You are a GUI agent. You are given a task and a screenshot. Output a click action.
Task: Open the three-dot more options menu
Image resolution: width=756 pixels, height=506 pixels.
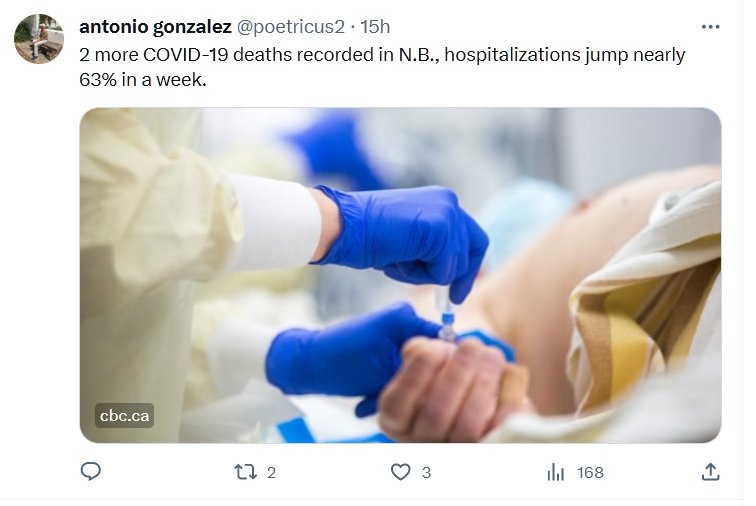pyautogui.click(x=710, y=27)
